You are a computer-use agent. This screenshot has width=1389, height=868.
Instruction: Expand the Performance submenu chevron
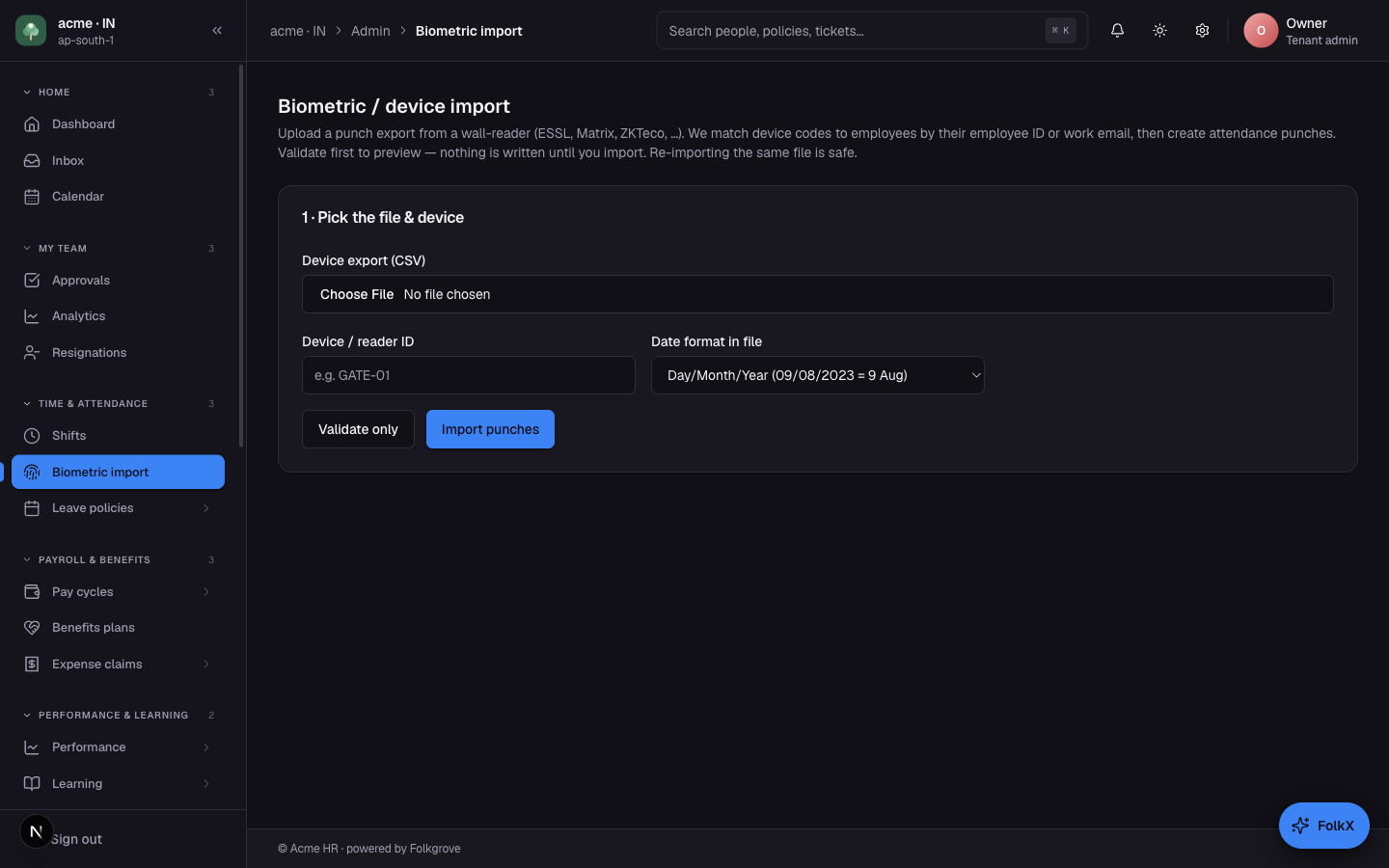point(206,747)
